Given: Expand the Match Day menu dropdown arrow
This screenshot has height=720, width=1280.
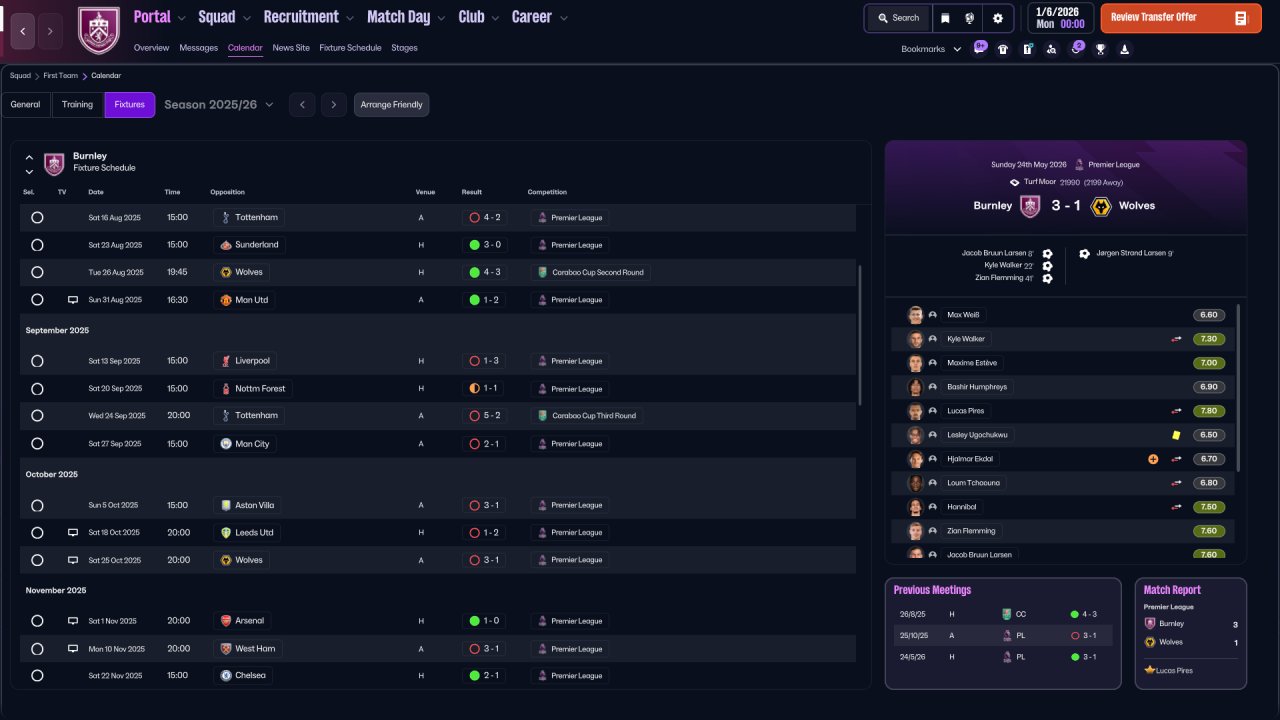Looking at the screenshot, I should pos(441,18).
